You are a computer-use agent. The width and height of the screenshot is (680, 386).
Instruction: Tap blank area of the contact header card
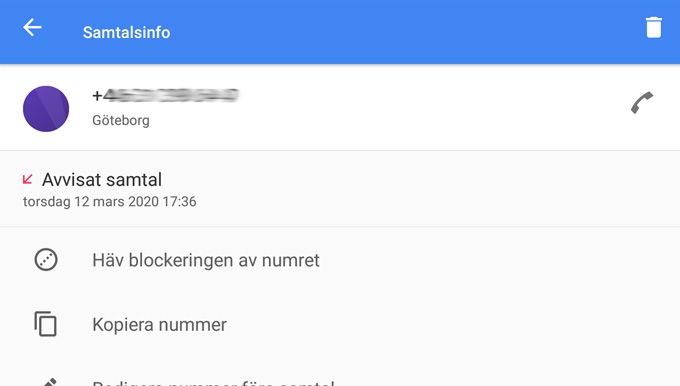(412, 108)
